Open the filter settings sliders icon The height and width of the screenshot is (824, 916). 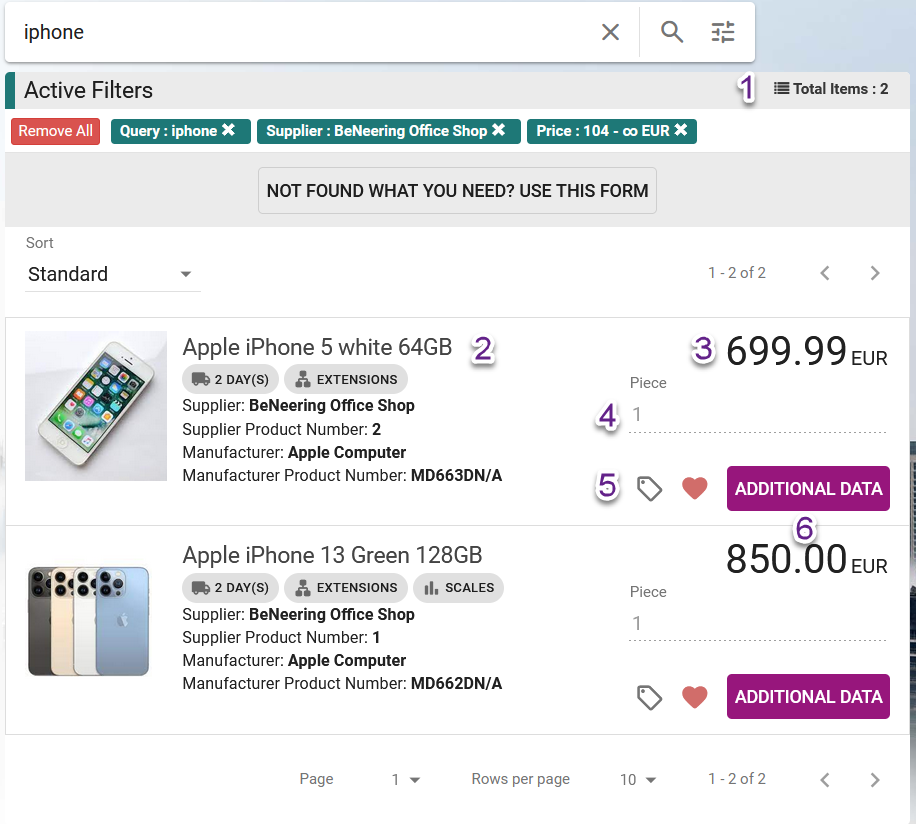tap(723, 32)
